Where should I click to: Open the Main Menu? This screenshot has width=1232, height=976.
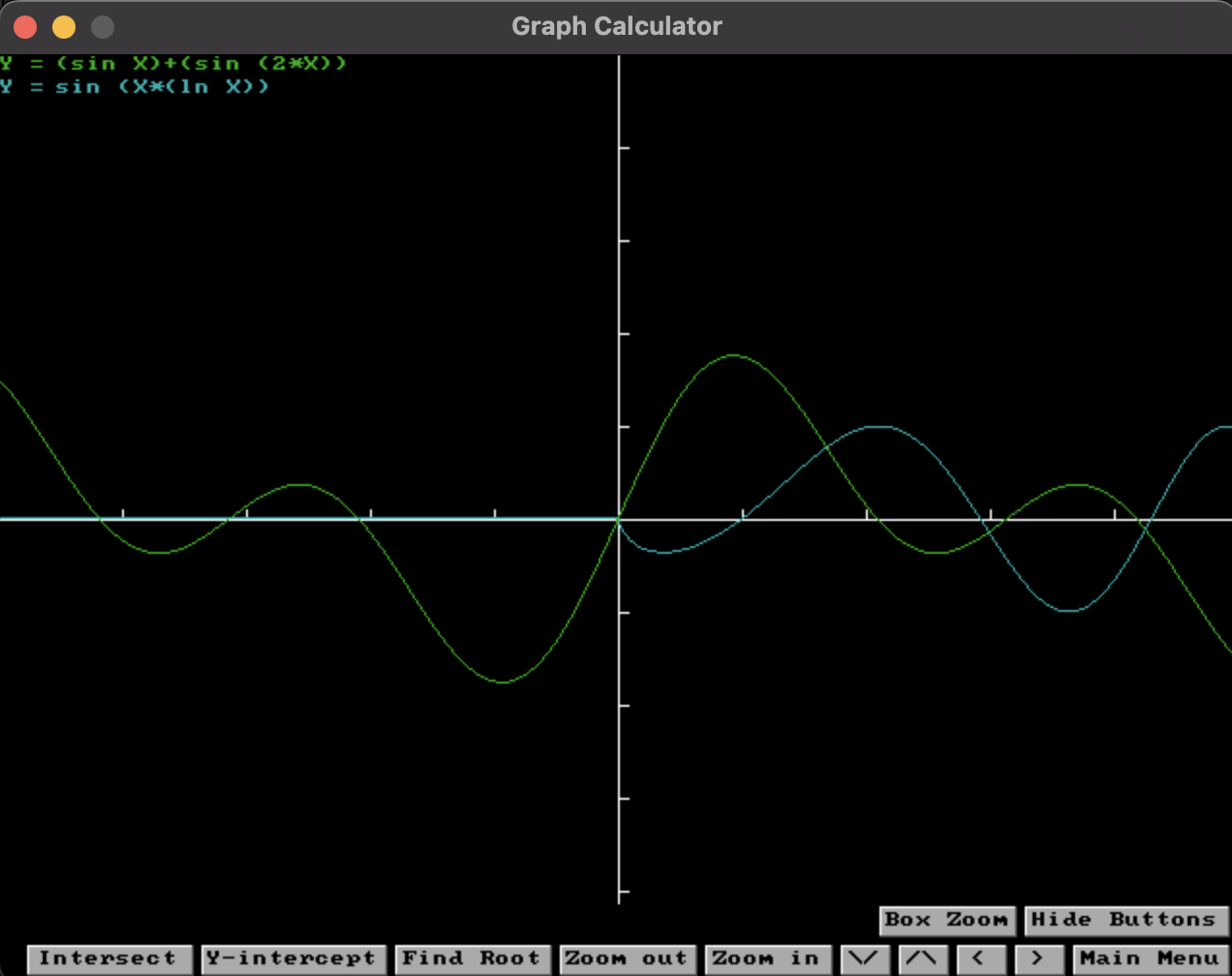point(1149,960)
